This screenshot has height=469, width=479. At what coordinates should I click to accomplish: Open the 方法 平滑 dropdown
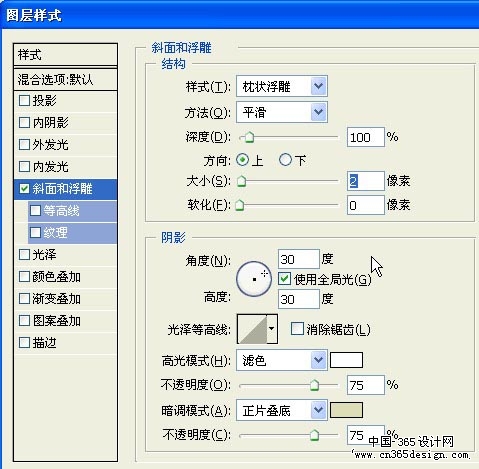click(x=282, y=112)
